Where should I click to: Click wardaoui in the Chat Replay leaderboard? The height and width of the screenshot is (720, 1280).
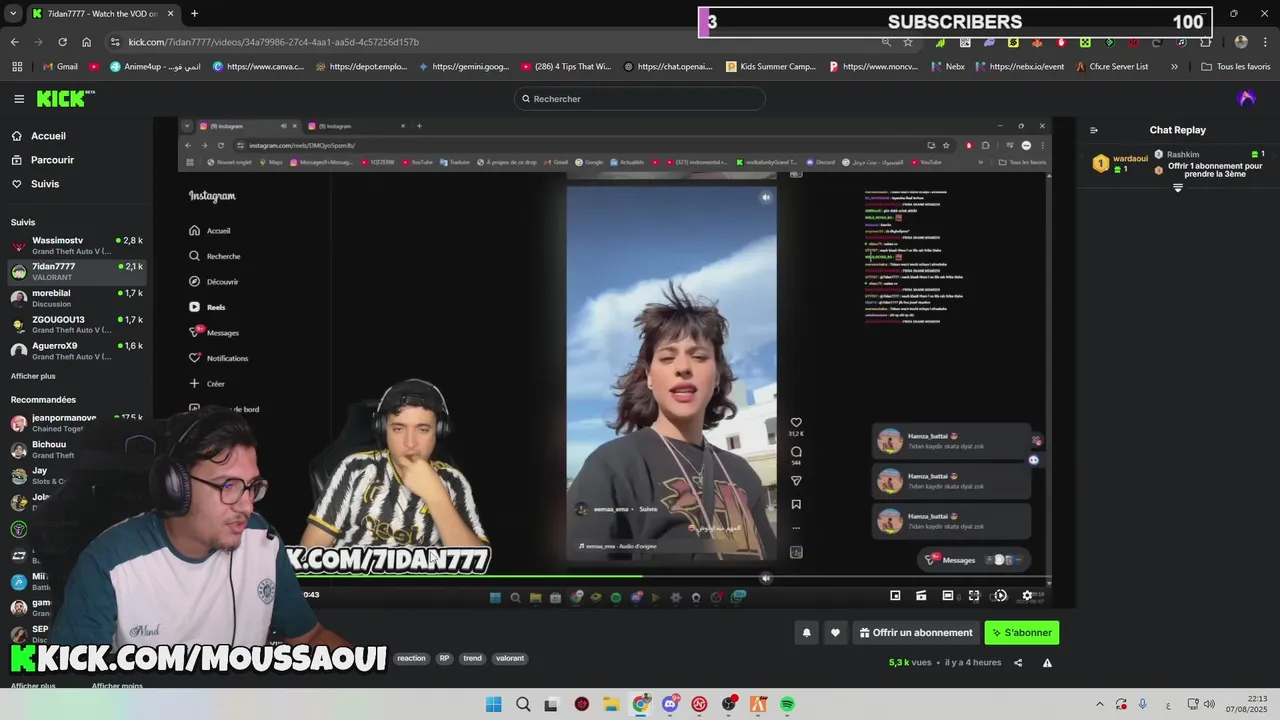(1131, 158)
